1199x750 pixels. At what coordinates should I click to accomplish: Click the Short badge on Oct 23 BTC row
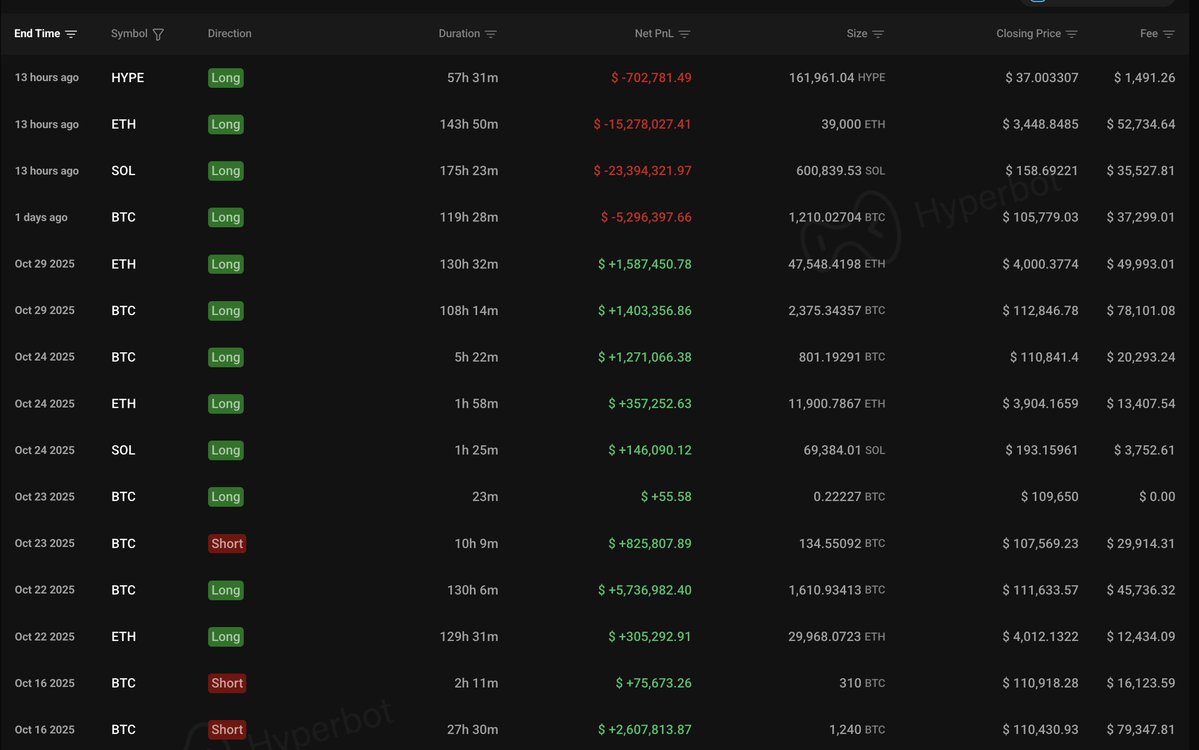pyautogui.click(x=227, y=544)
